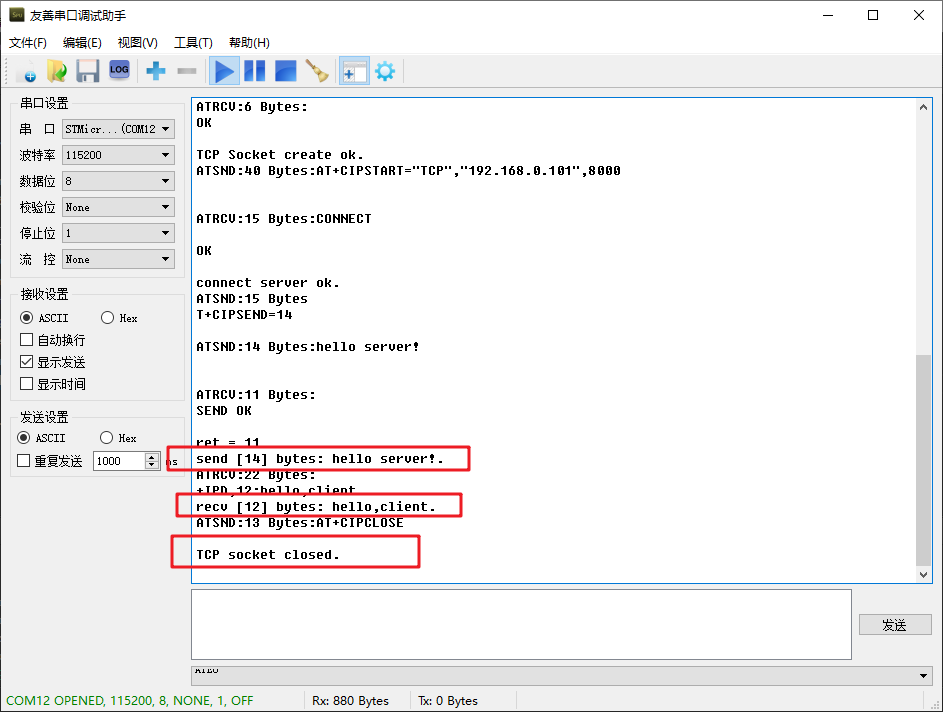Open 编辑(E) menu

82,43
